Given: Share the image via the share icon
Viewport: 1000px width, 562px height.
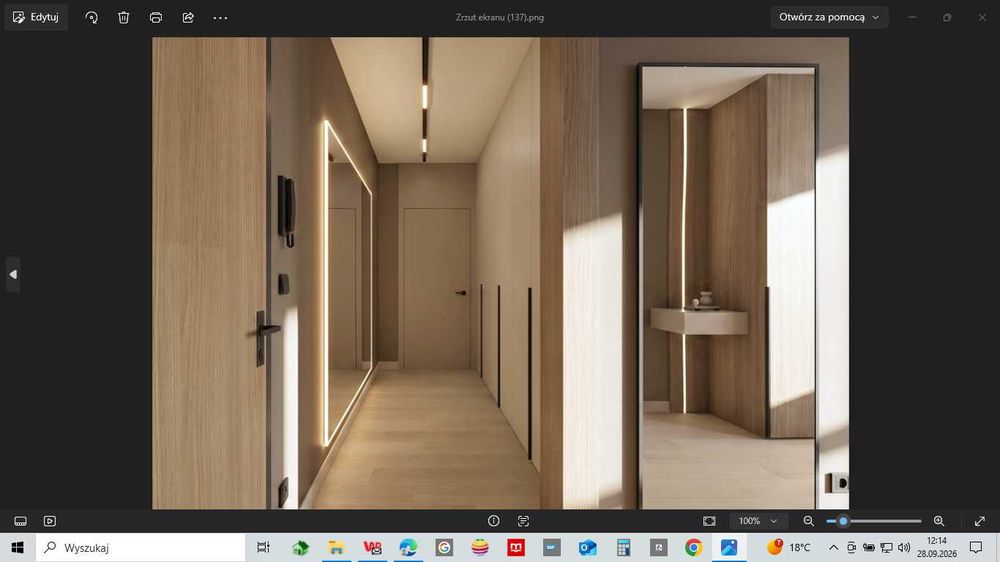Looking at the screenshot, I should pyautogui.click(x=188, y=18).
